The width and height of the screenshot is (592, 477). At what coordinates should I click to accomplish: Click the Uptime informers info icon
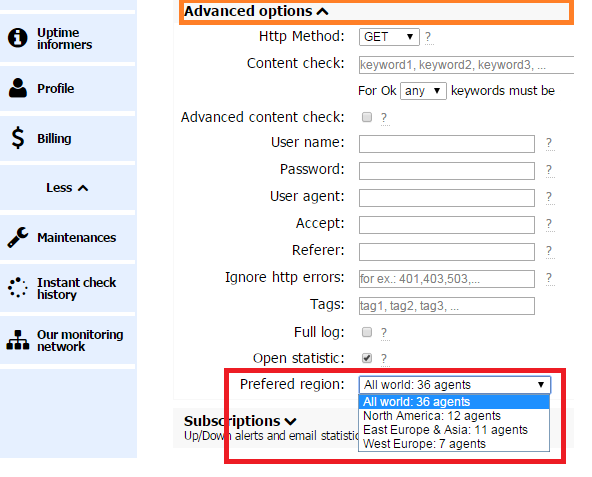coord(18,38)
